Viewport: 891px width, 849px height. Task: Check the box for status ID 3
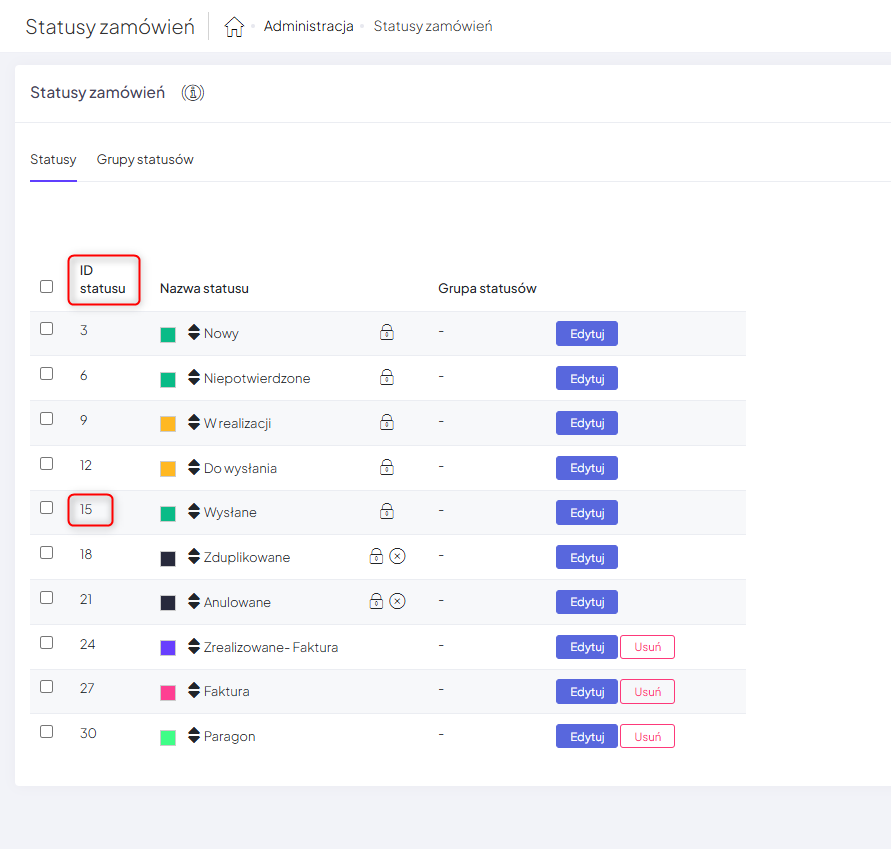click(x=47, y=328)
